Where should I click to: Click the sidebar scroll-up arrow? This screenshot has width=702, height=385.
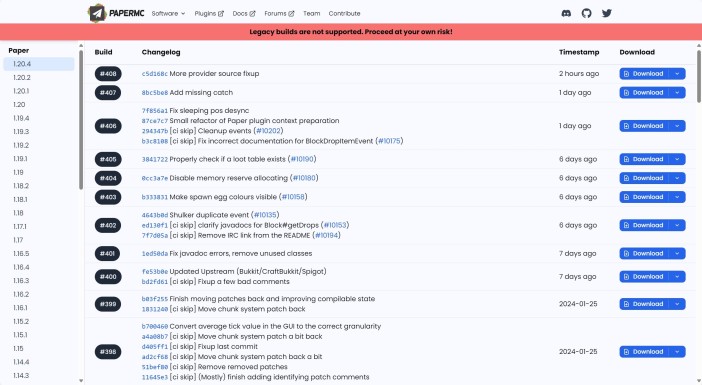coord(81,46)
